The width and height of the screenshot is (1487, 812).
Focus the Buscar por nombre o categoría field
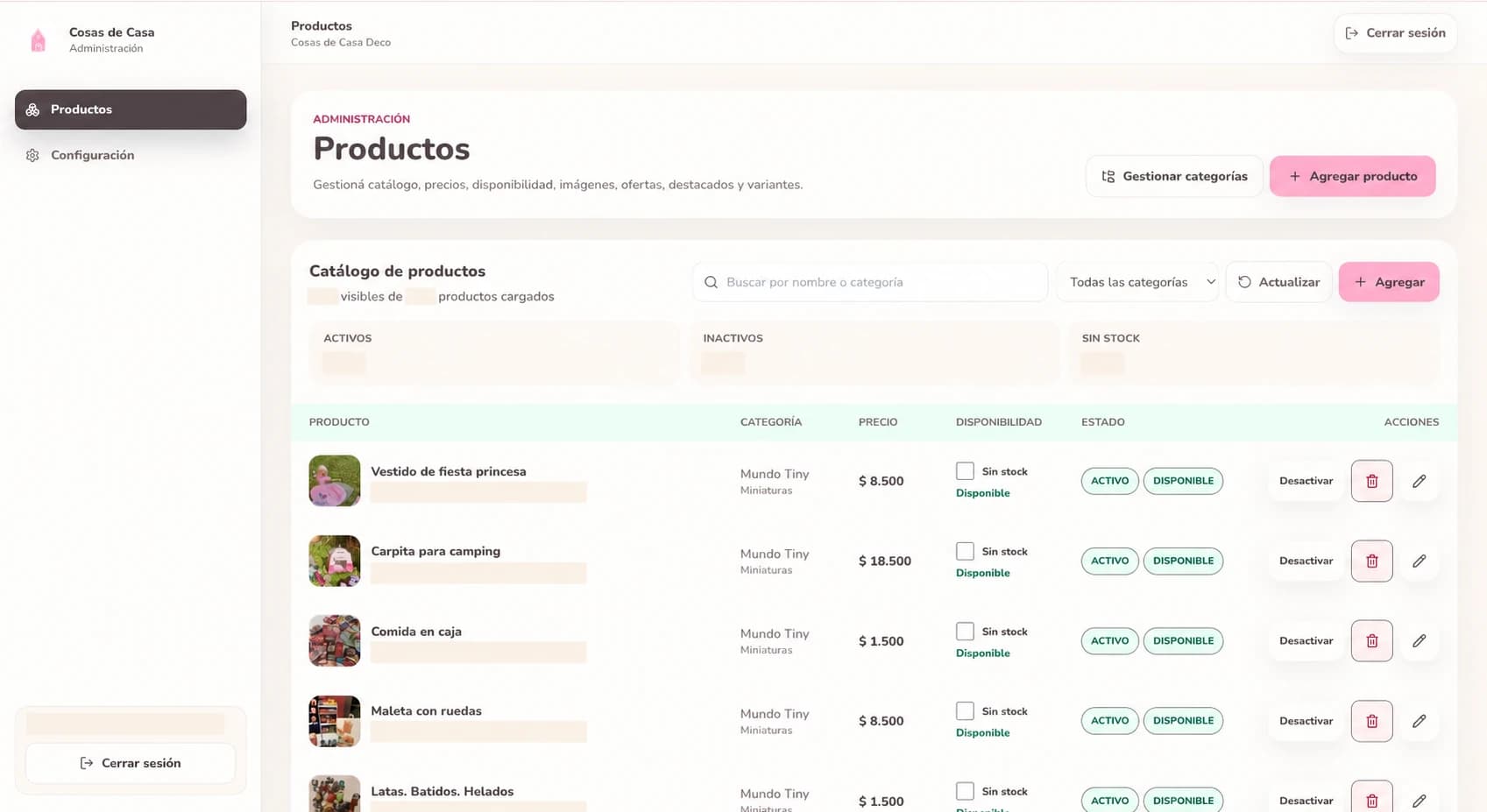pyautogui.click(x=870, y=282)
